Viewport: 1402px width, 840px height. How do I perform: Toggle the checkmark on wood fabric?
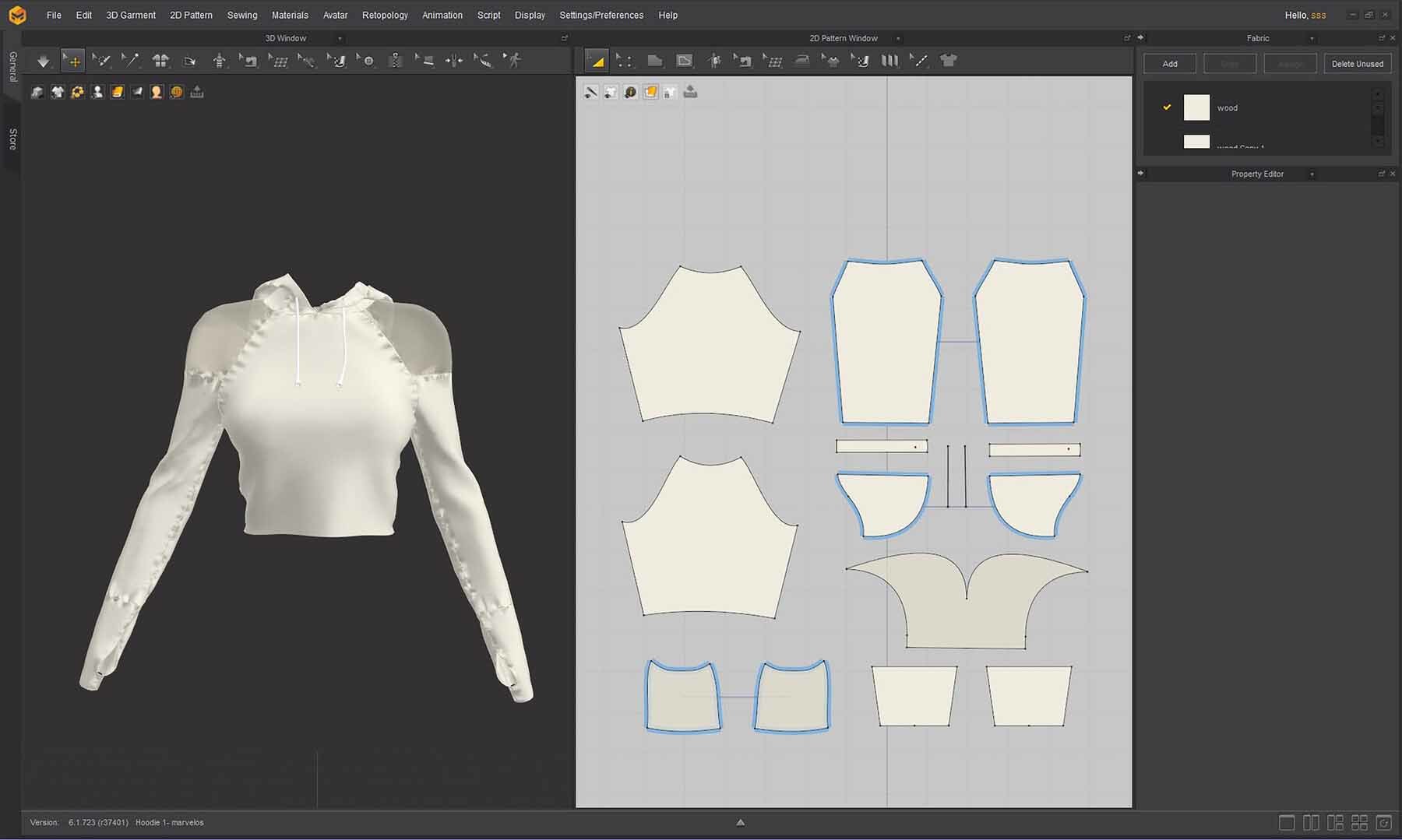click(1167, 107)
